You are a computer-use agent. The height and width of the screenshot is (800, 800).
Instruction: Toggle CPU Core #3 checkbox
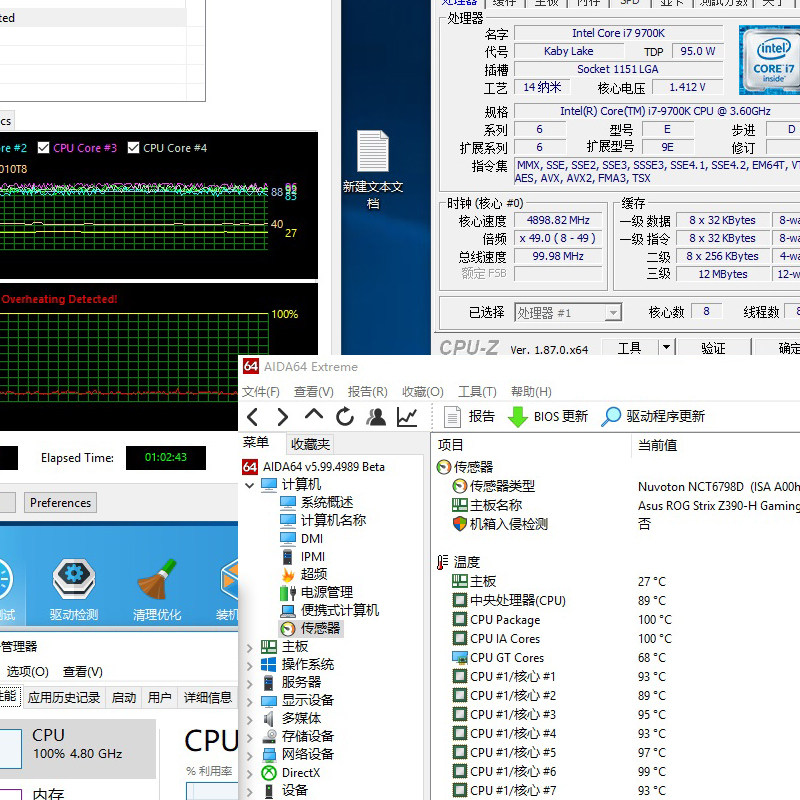pos(44,148)
